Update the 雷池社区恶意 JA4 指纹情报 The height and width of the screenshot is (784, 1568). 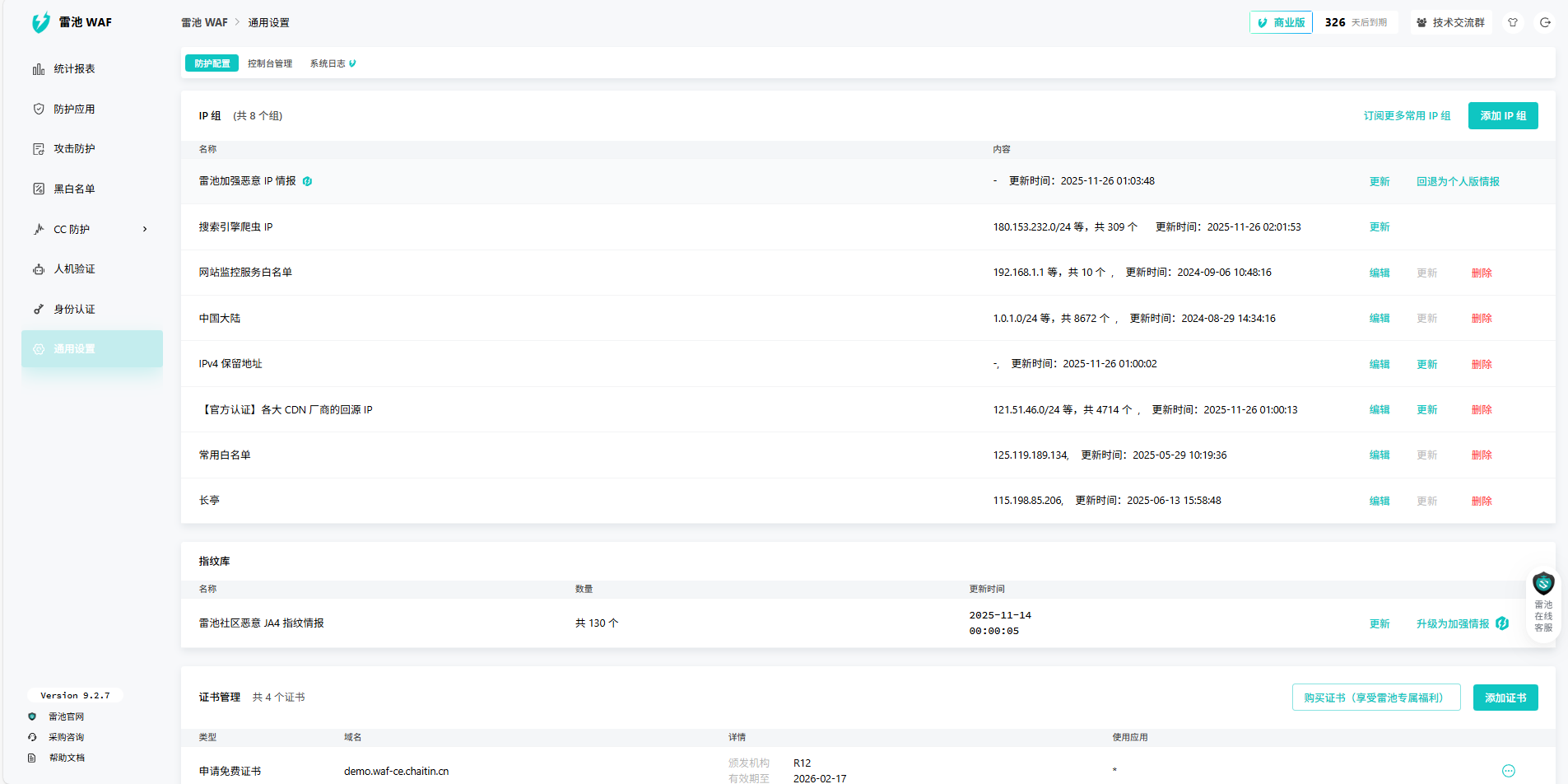pos(1380,624)
